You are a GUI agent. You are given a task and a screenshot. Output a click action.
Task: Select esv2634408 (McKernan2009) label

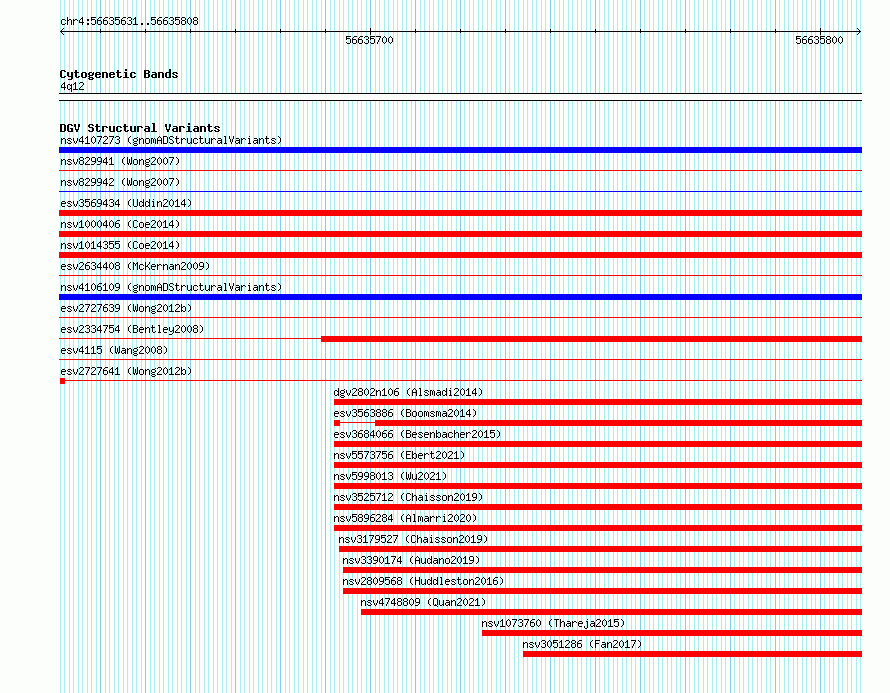pyautogui.click(x=135, y=266)
